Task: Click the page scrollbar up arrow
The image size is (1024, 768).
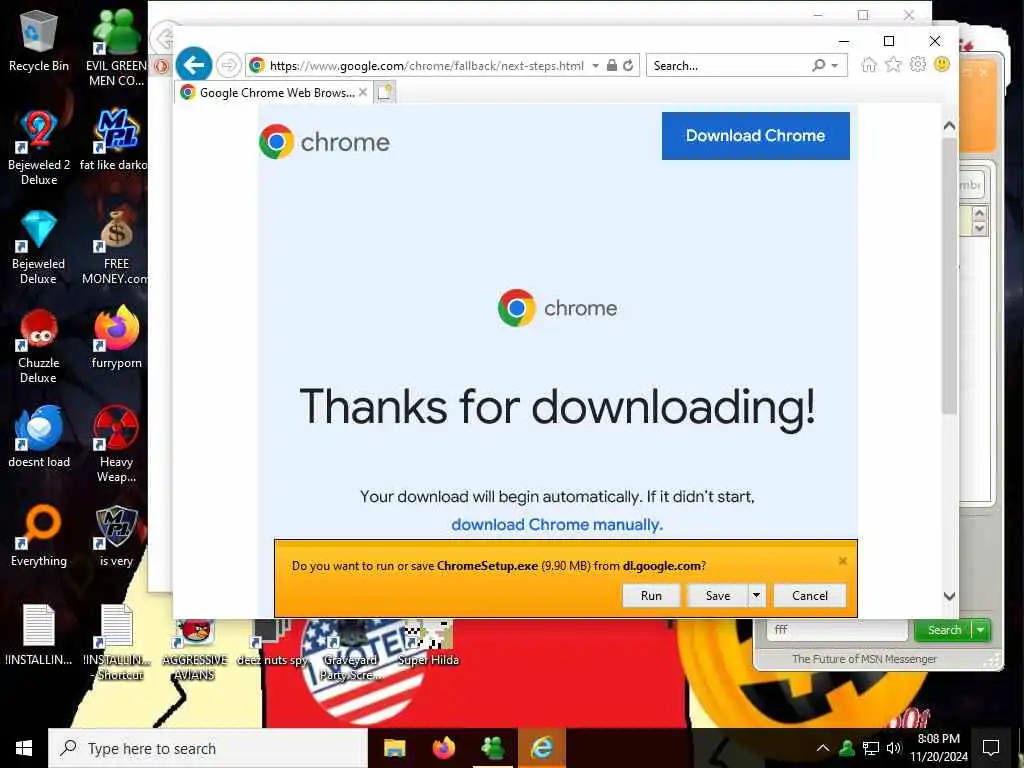Action: [x=950, y=125]
